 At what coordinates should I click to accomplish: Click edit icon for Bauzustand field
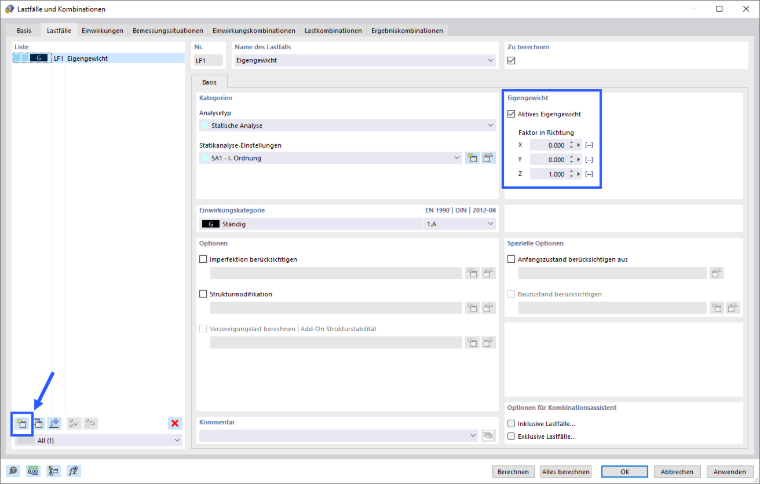732,308
